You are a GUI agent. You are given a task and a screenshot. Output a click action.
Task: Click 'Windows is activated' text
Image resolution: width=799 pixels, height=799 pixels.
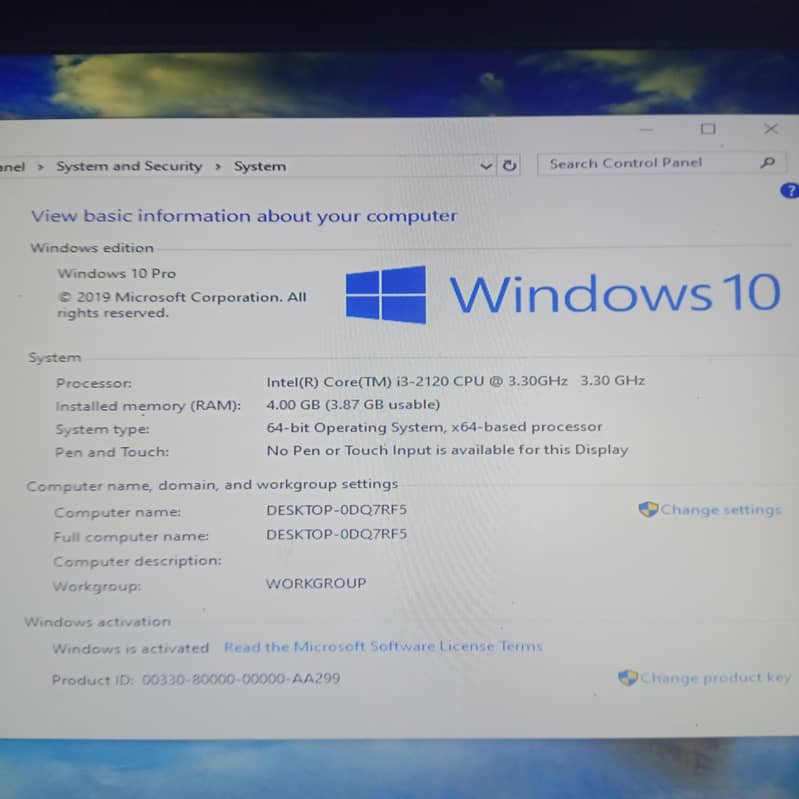(130, 648)
